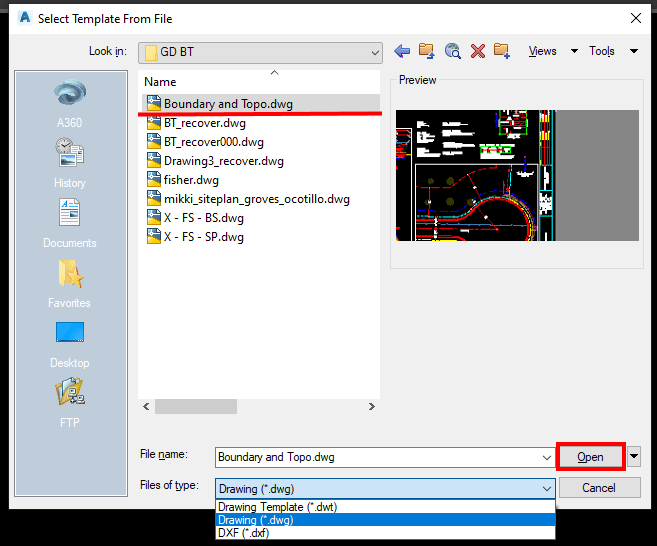
Task: Open the Views menu
Action: (x=542, y=51)
